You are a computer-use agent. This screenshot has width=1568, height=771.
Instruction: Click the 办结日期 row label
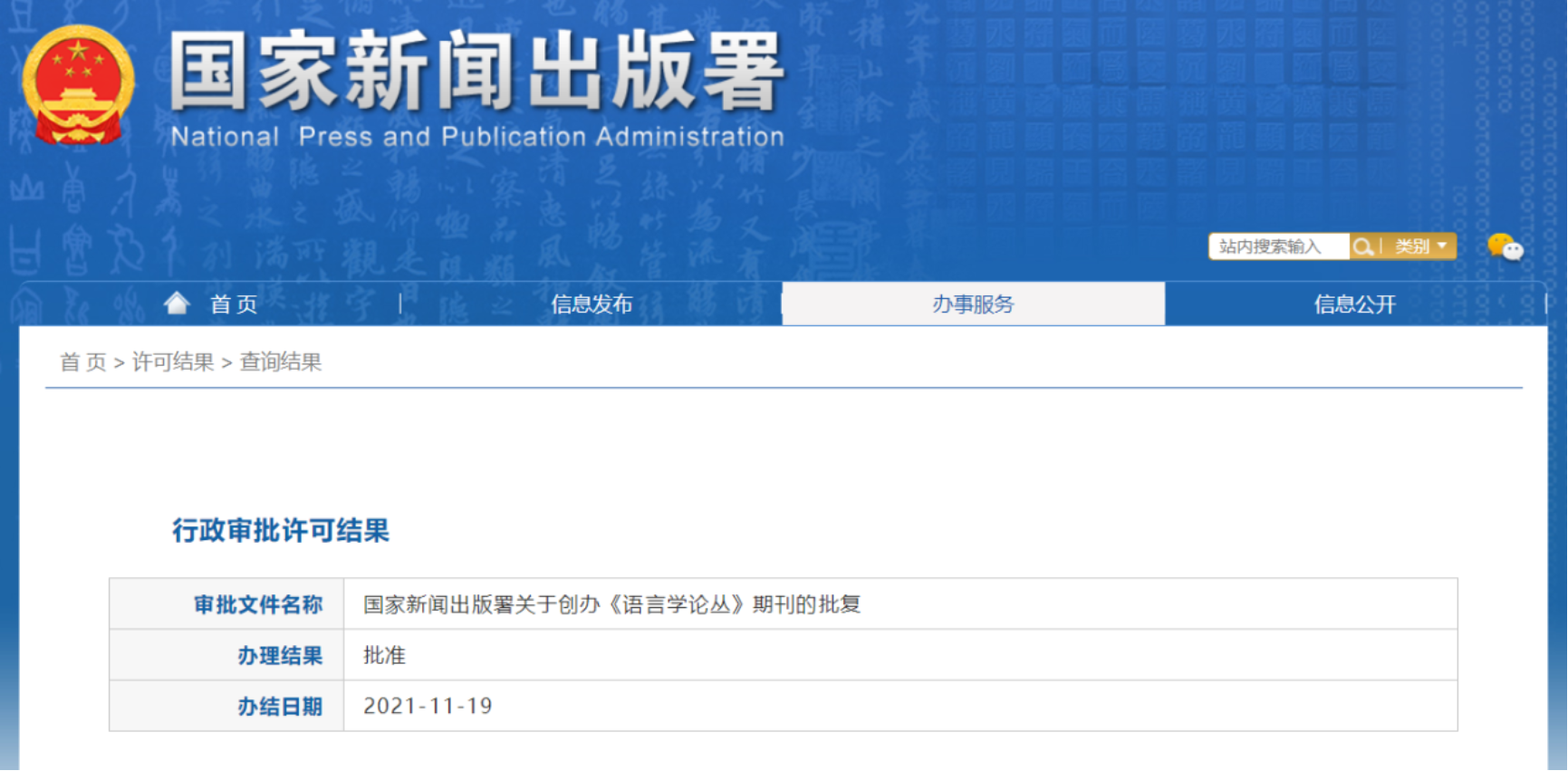280,707
